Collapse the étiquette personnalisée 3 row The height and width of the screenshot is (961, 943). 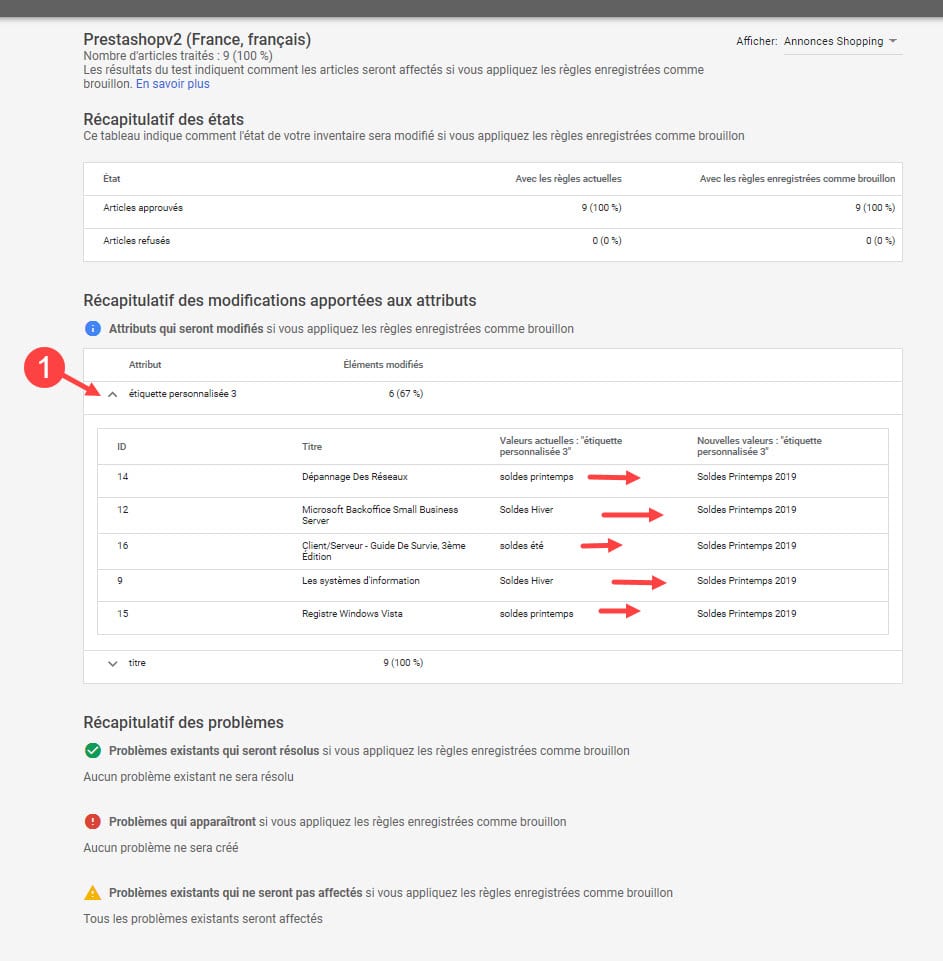pyautogui.click(x=113, y=394)
